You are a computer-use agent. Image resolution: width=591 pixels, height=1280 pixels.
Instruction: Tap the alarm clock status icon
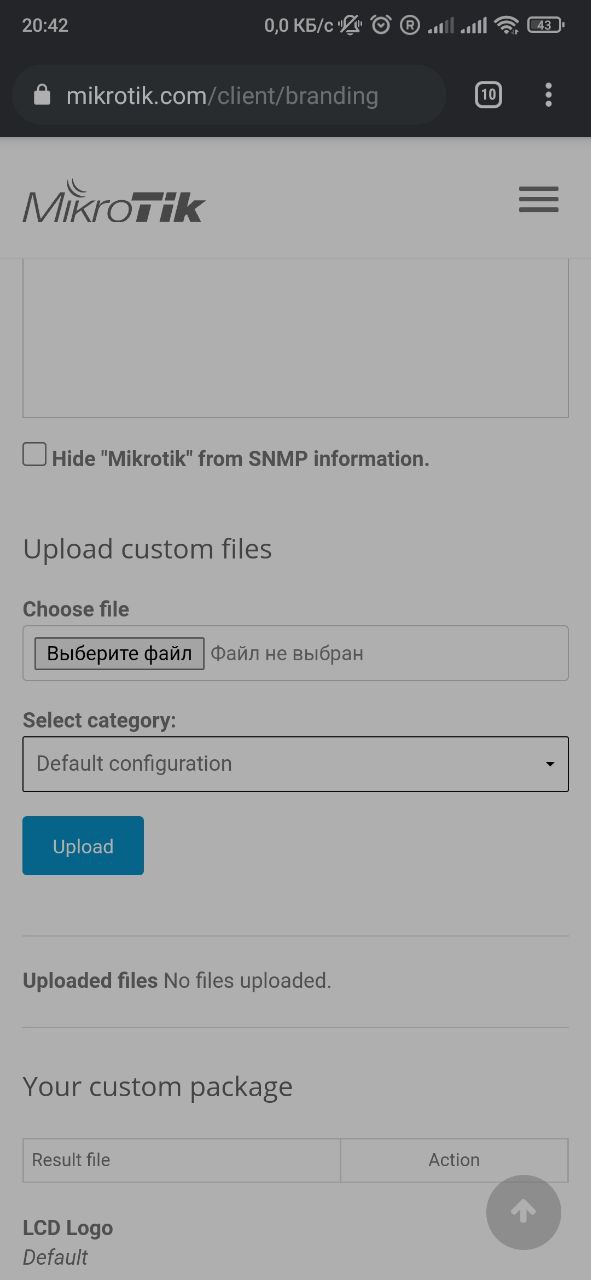(x=380, y=25)
